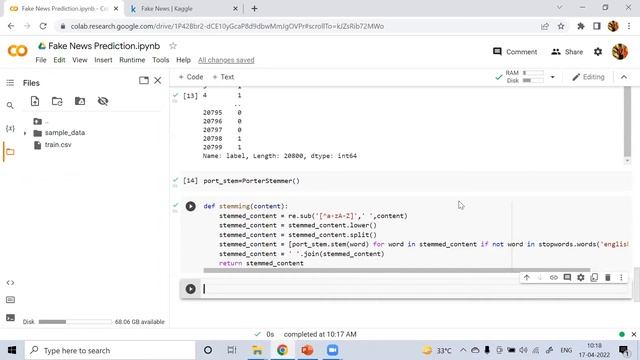Image resolution: width=640 pixels, height=360 pixels.
Task: Open the table of contents sidebar icon
Action: [10, 83]
